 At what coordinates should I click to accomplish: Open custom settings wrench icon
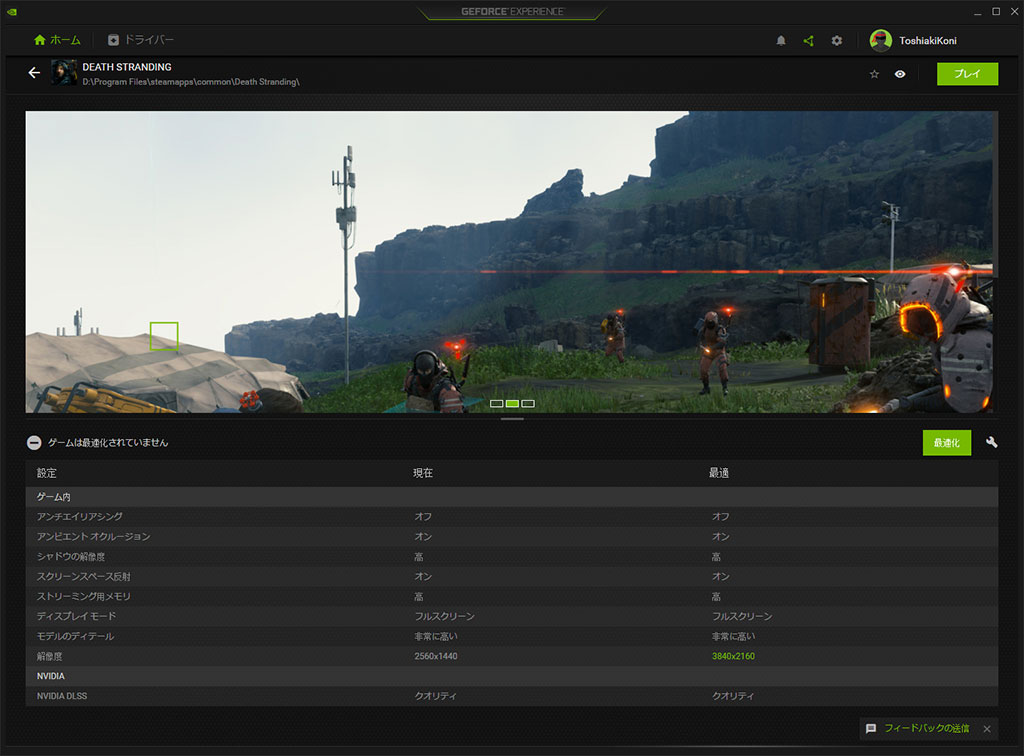(991, 442)
